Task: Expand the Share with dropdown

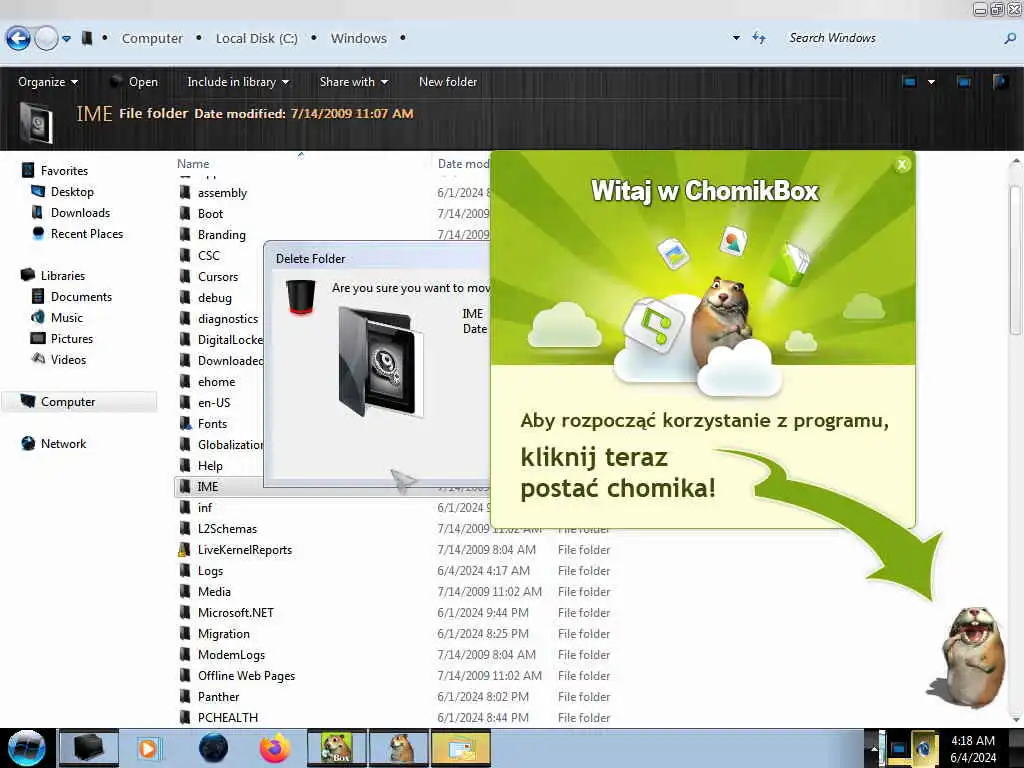Action: tap(353, 82)
